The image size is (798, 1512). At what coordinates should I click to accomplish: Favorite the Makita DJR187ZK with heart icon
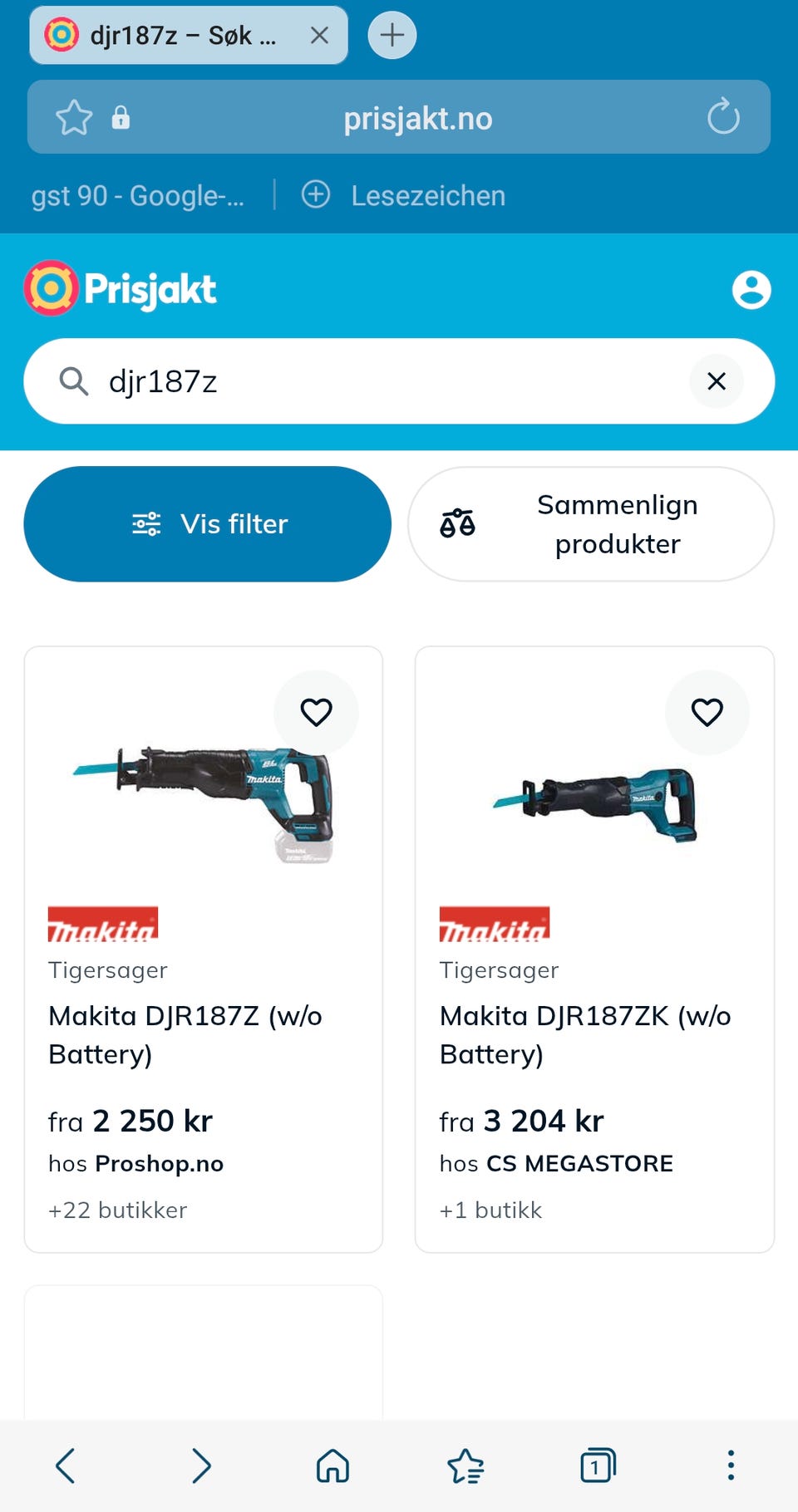click(707, 712)
